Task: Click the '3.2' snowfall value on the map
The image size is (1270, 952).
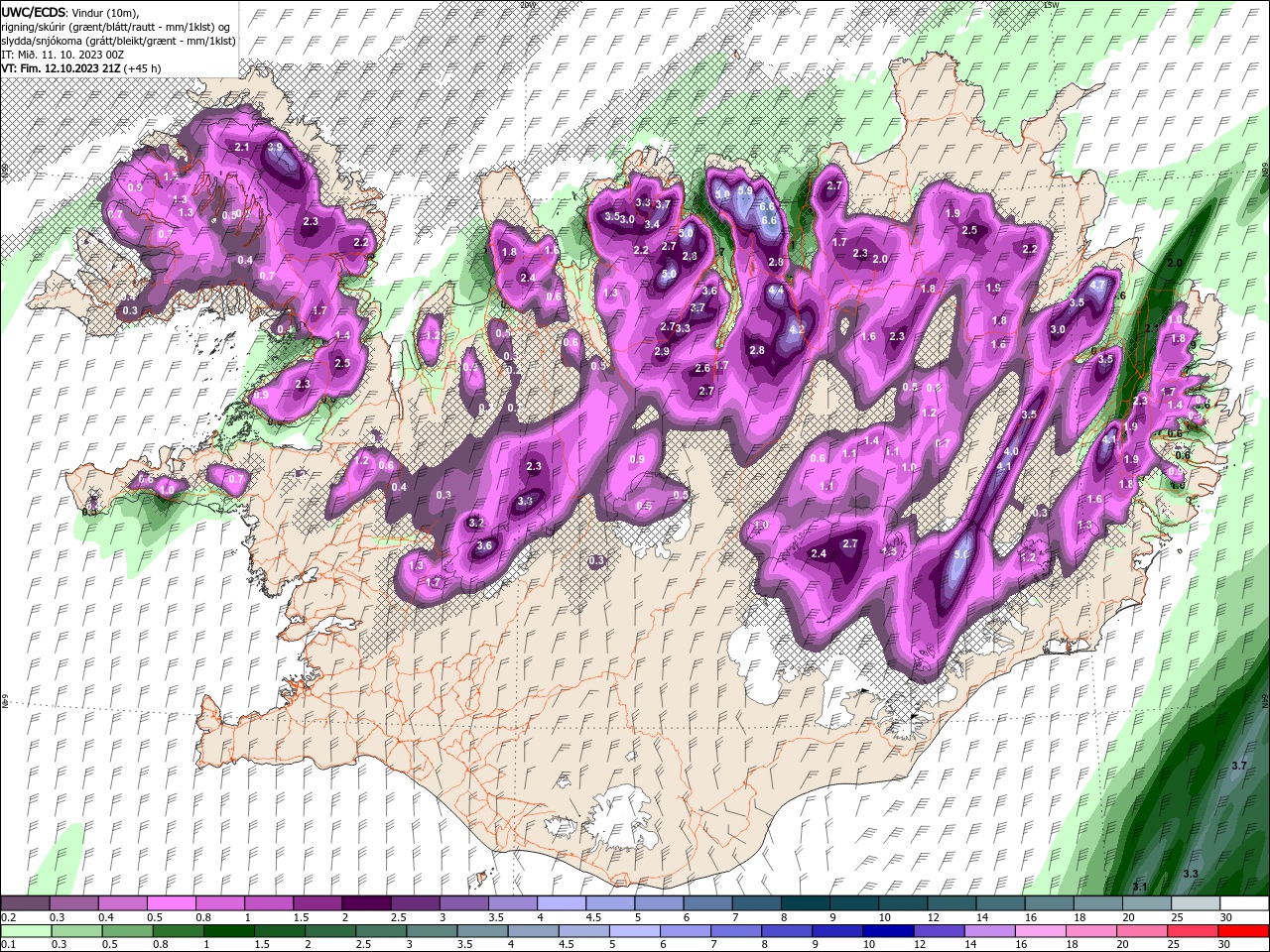Action: (475, 524)
